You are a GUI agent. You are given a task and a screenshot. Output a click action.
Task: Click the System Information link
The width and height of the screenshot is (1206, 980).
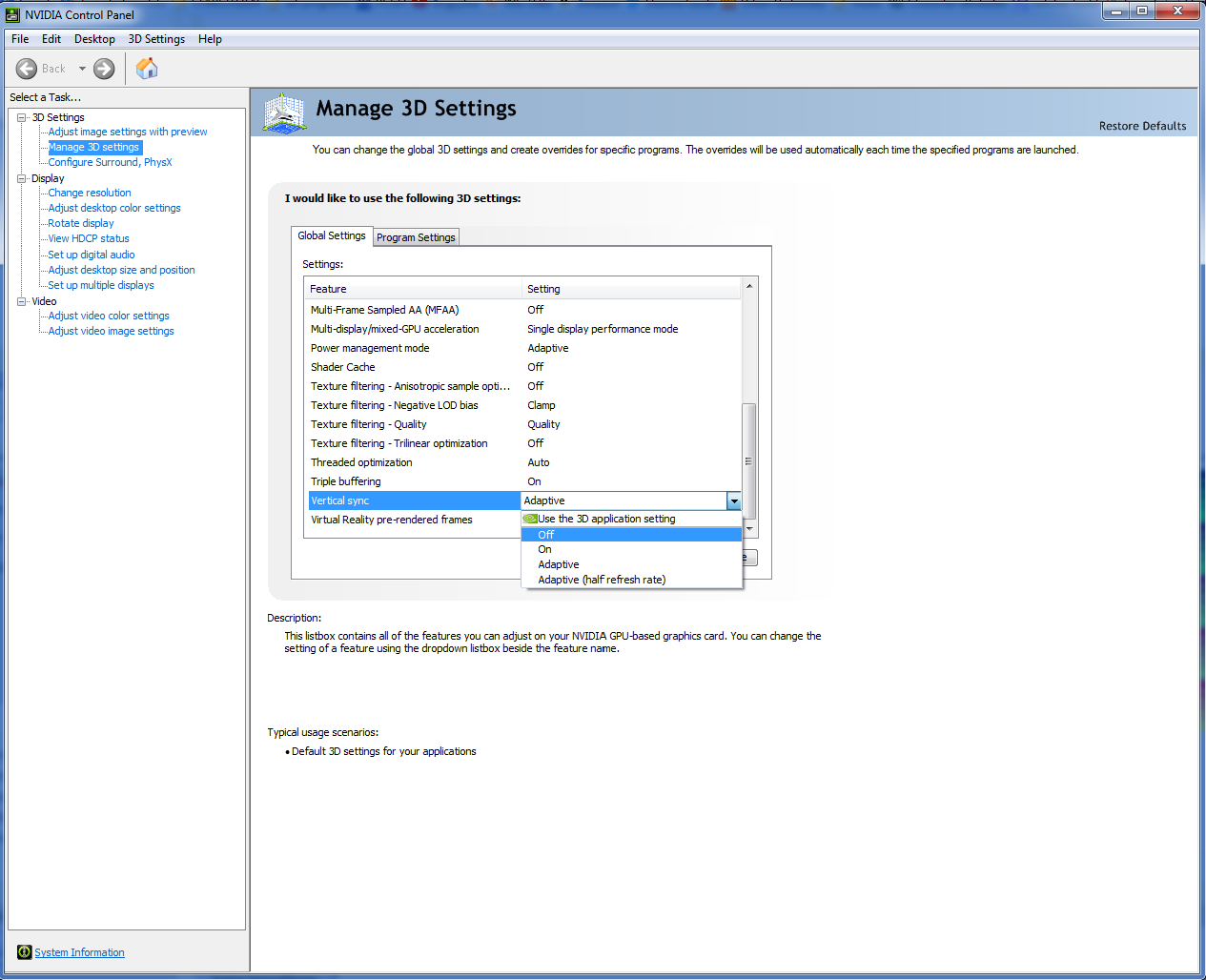79,952
